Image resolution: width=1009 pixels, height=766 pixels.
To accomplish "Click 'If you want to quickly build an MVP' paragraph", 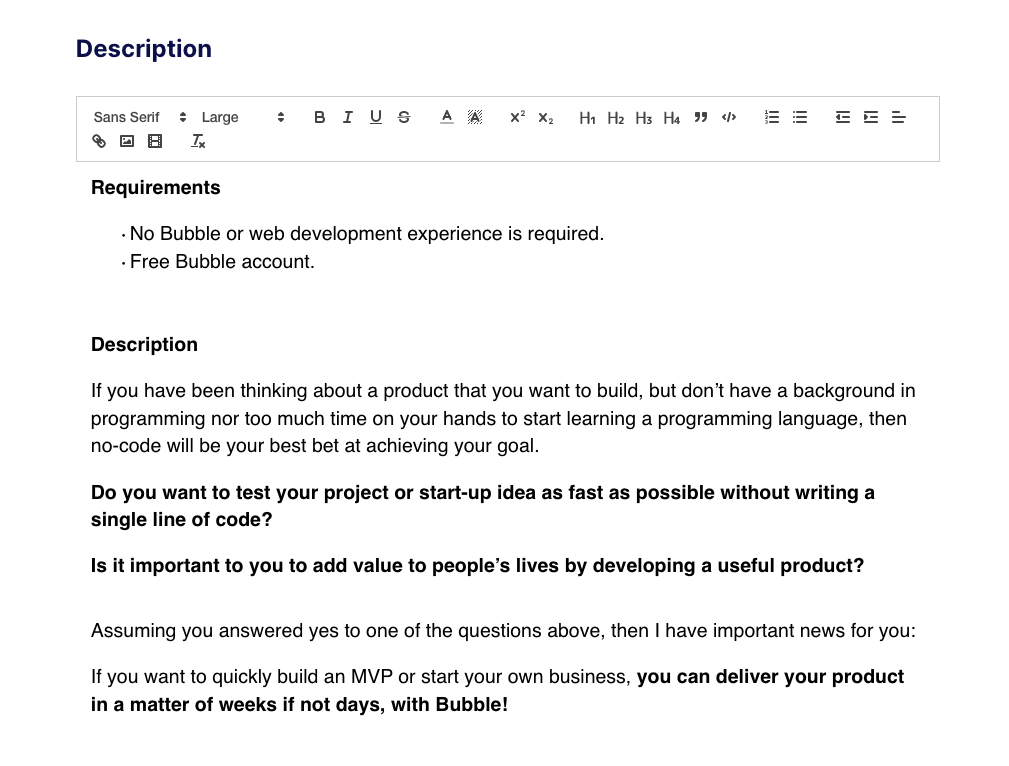I will 497,691.
